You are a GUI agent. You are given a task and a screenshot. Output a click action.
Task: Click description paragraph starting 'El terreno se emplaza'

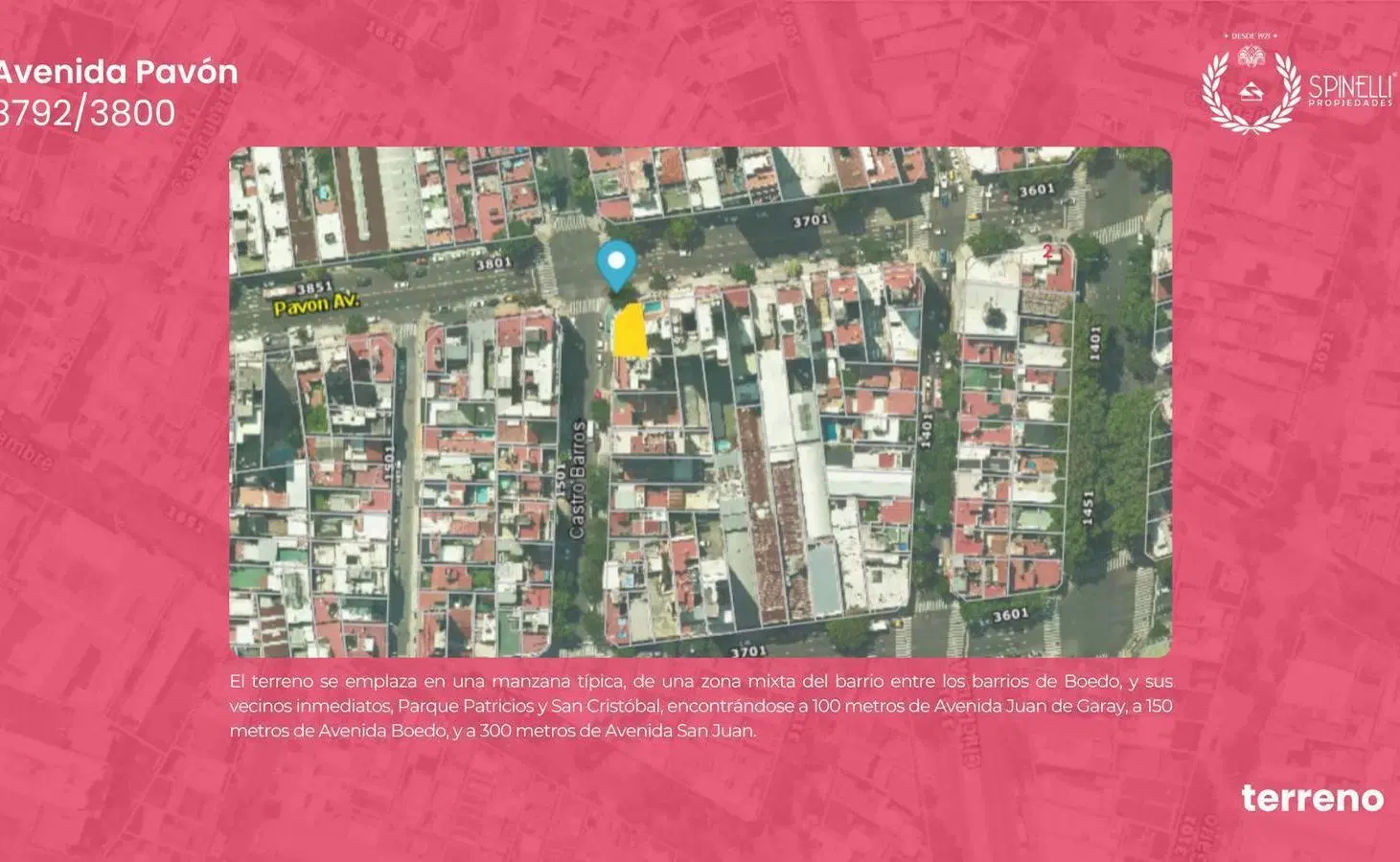[x=700, y=706]
